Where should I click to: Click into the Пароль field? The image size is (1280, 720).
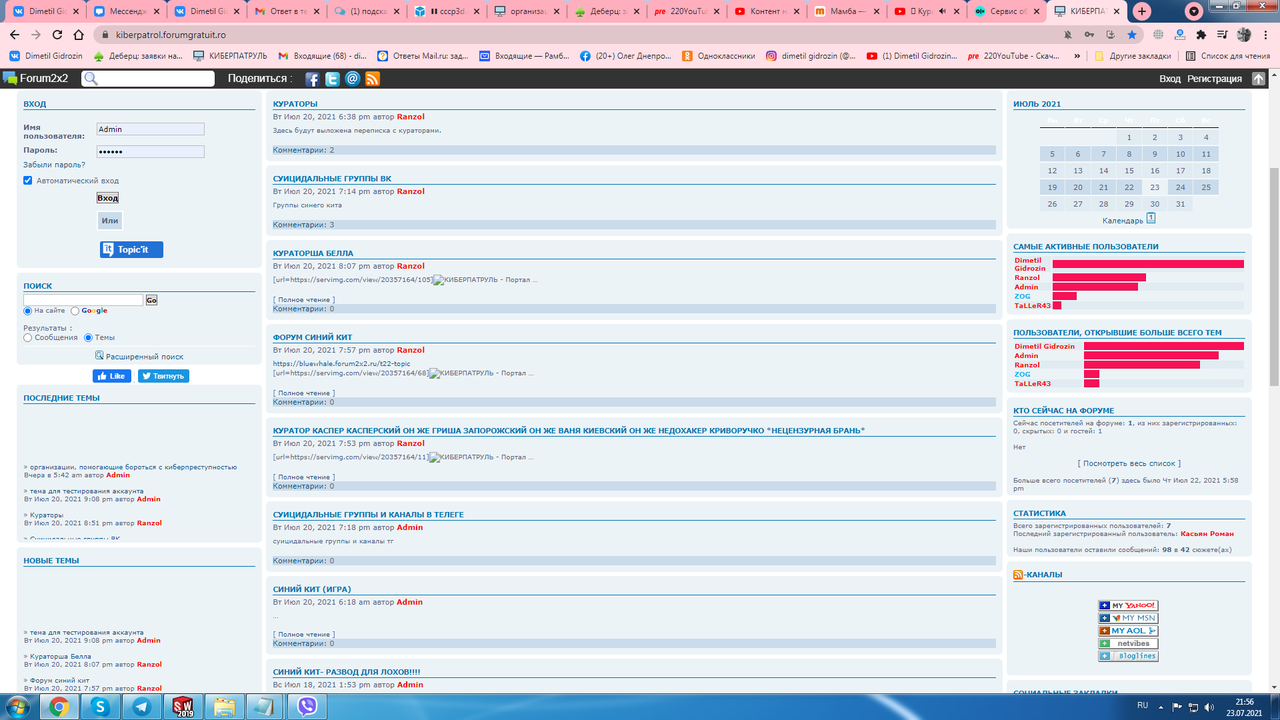tap(150, 152)
